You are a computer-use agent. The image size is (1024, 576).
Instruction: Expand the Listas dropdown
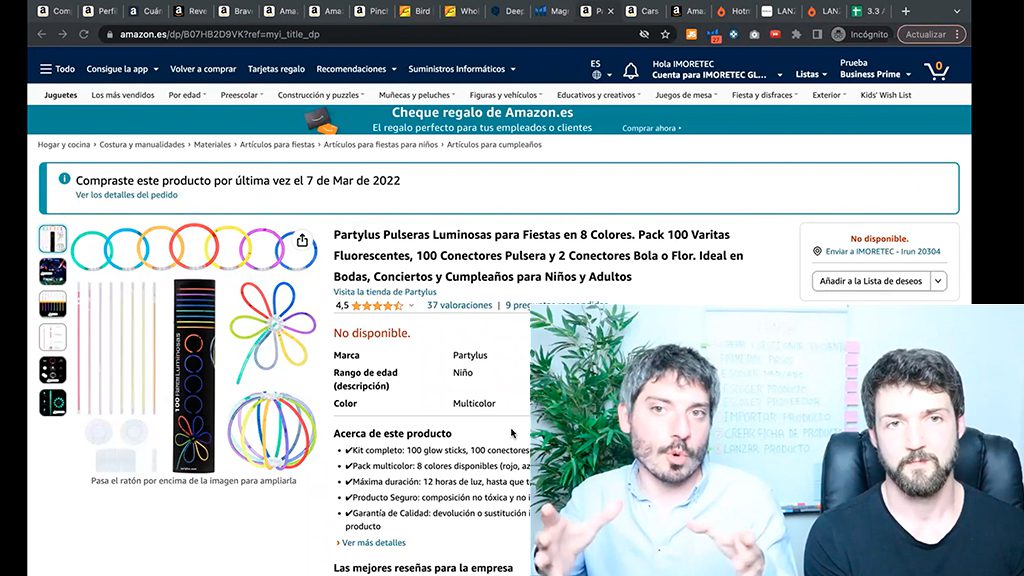coord(811,74)
